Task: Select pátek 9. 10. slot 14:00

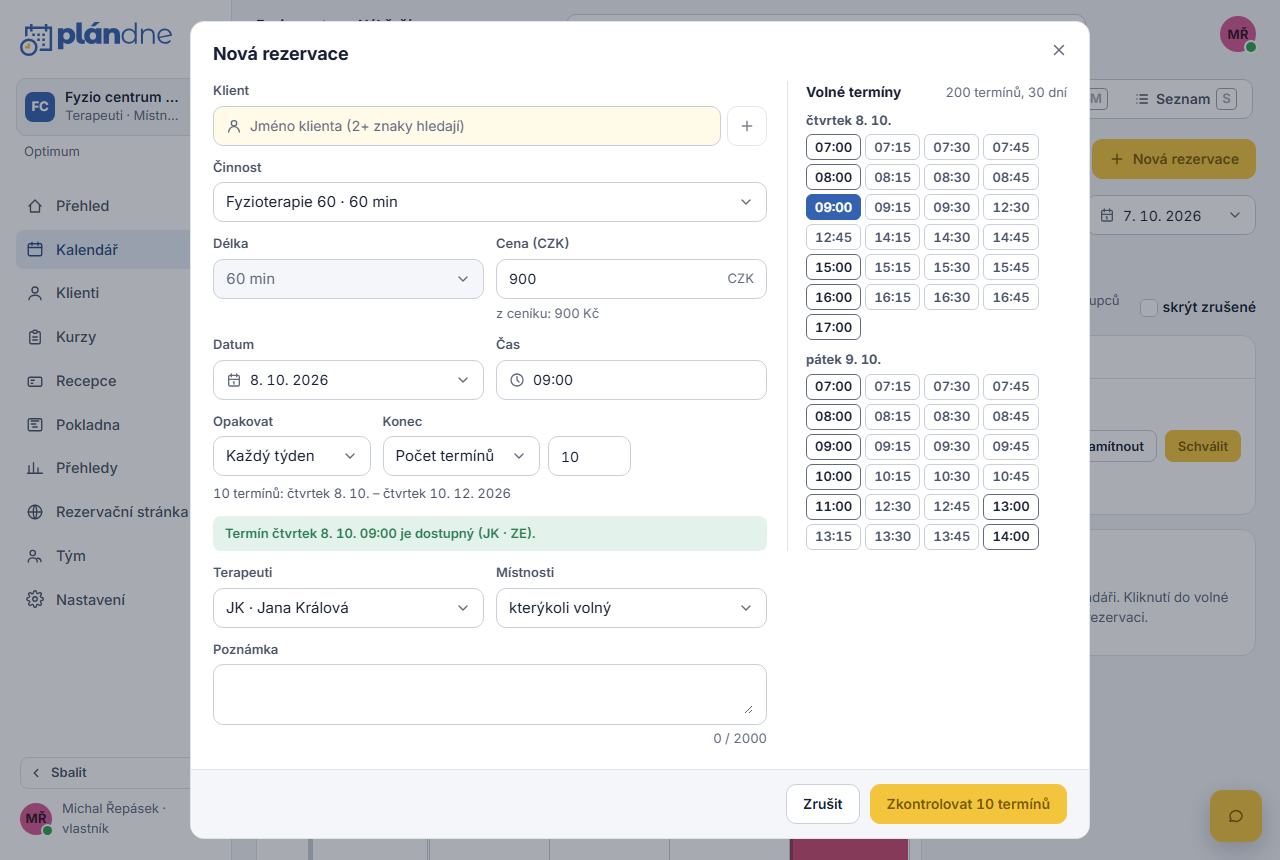Action: coord(1011,537)
